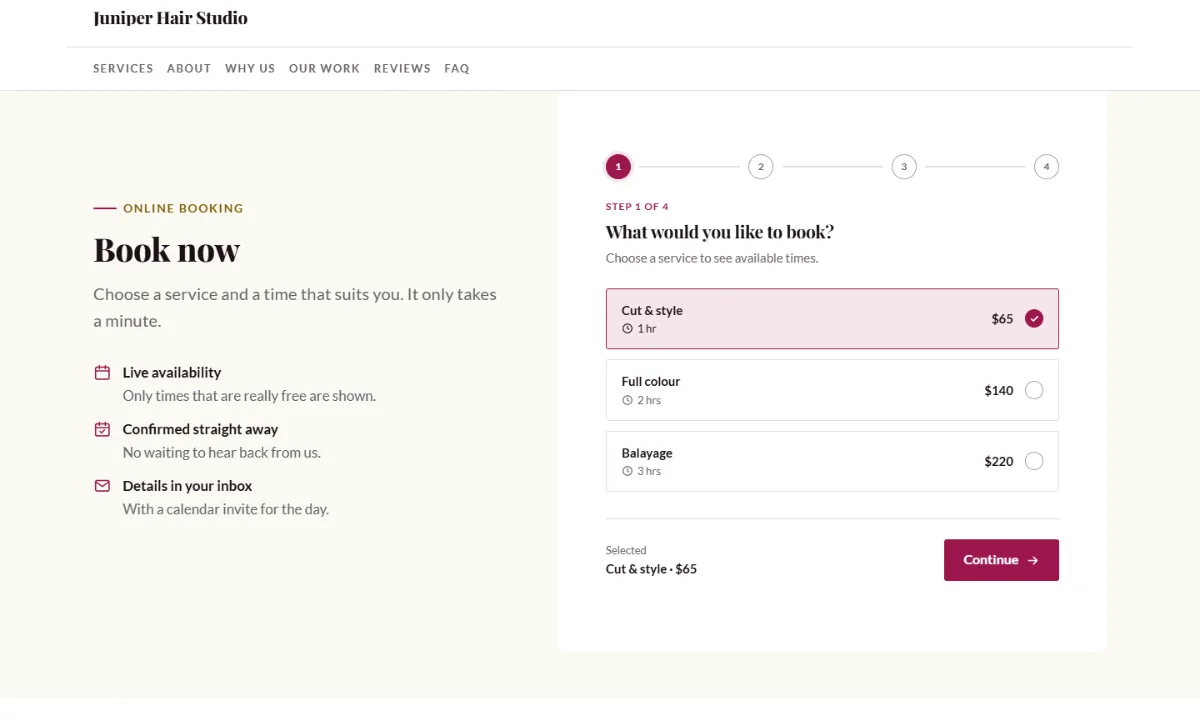Click the clock icon beside 2 hrs
The height and width of the screenshot is (721, 1200).
coord(627,400)
